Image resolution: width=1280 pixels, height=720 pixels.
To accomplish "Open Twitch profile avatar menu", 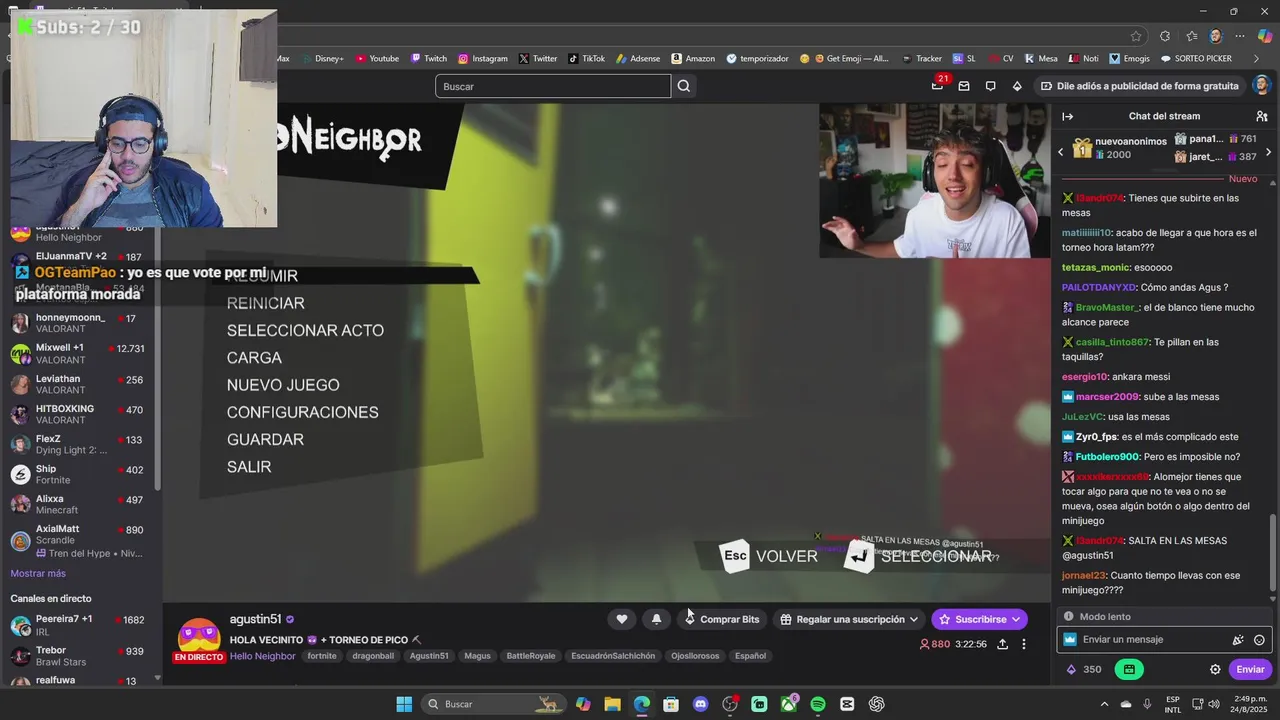I will (x=1261, y=86).
